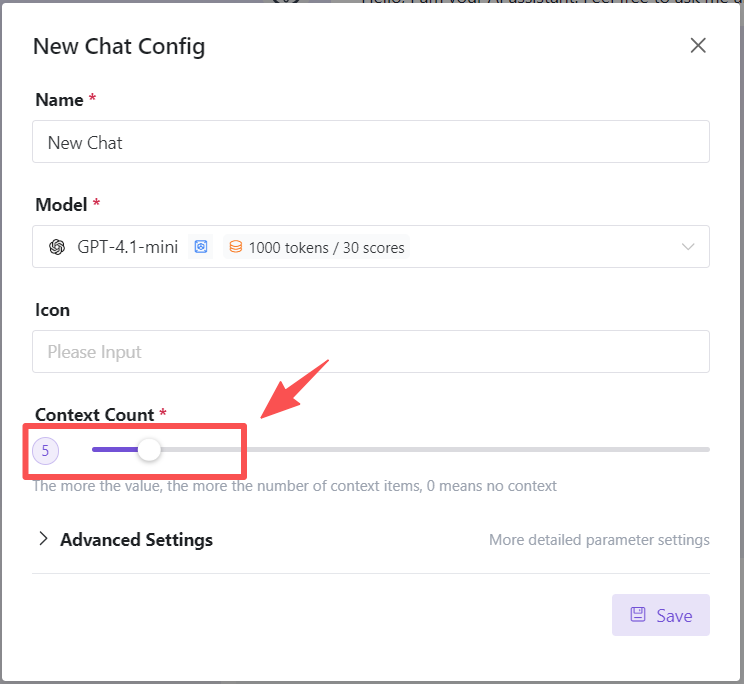Save the chat configuration
Screen dimensions: 744x684
[x=661, y=615]
